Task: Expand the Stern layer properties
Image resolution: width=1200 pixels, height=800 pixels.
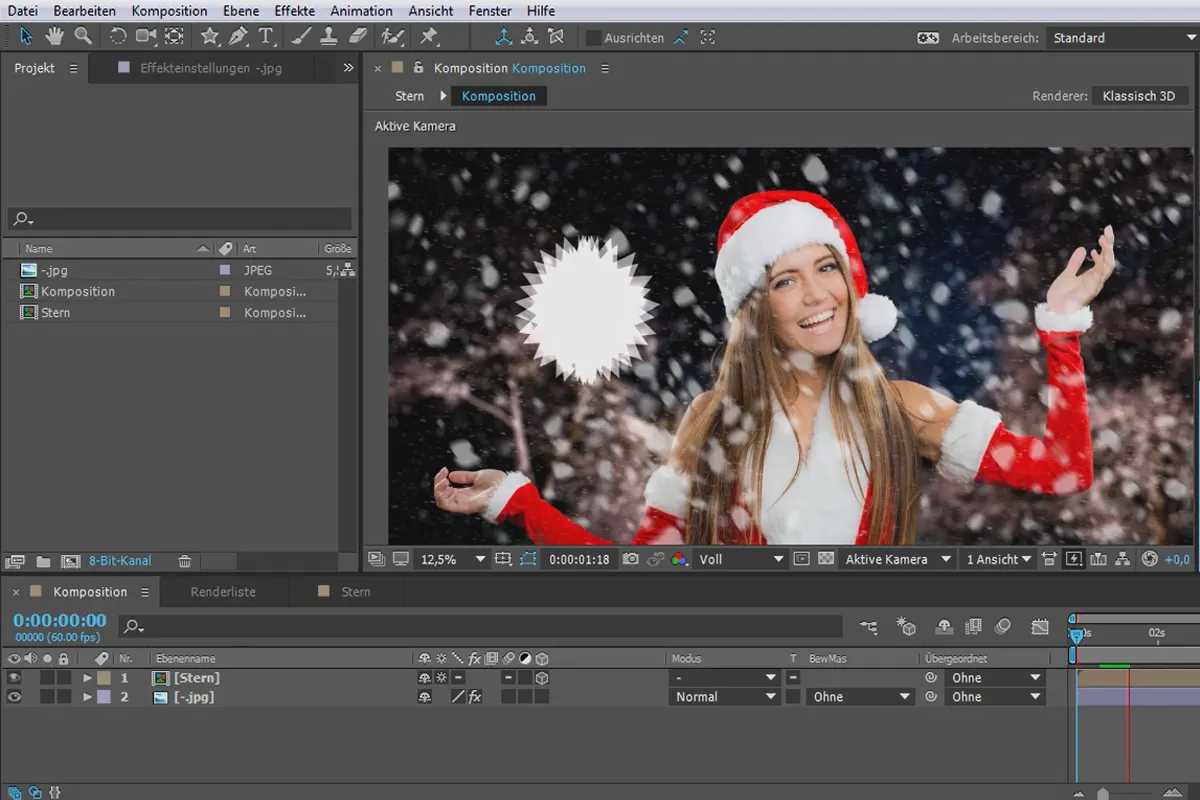Action: pos(88,678)
